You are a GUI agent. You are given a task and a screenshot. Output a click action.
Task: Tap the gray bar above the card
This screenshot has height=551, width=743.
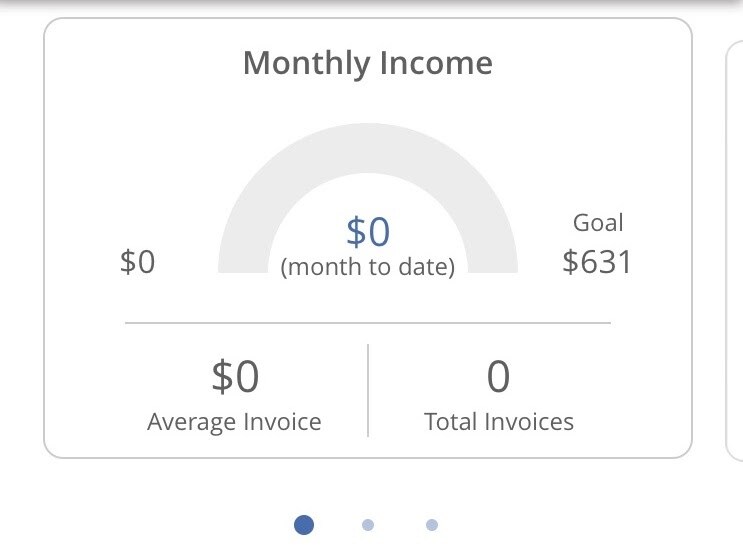point(371,4)
